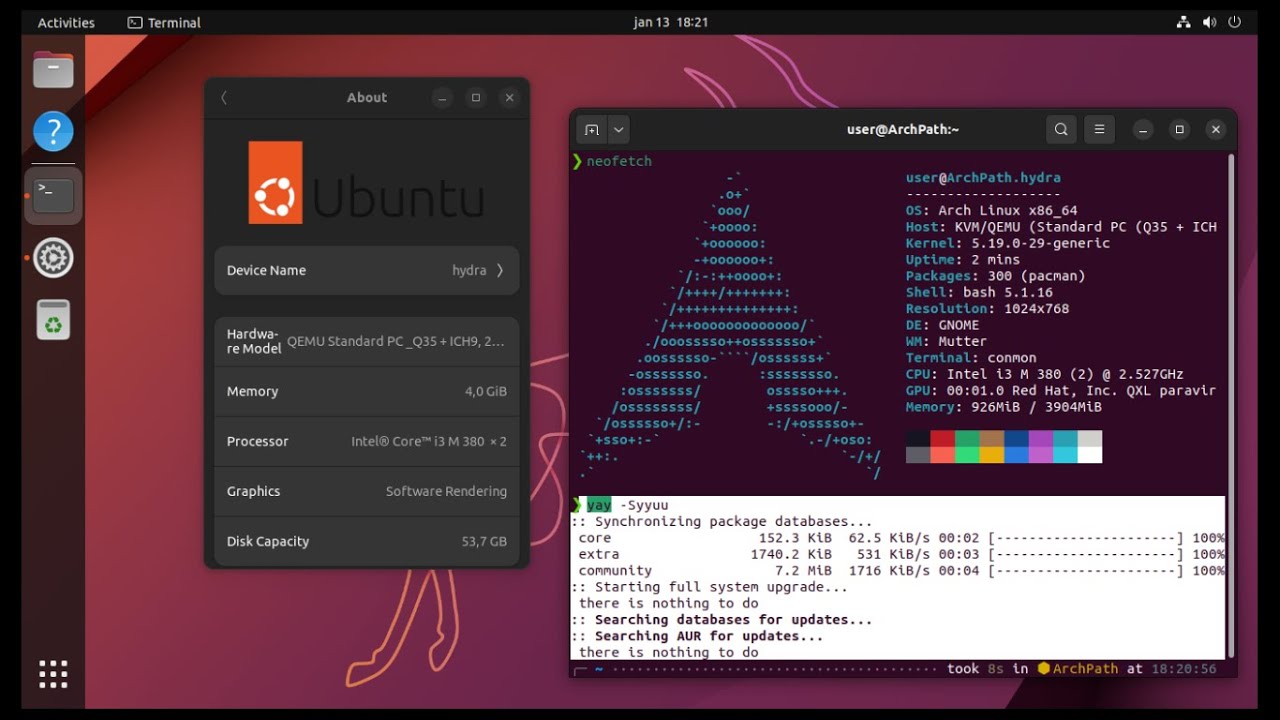
Task: Click the OS: Arch Linux x86_64 line
Action: click(x=992, y=211)
